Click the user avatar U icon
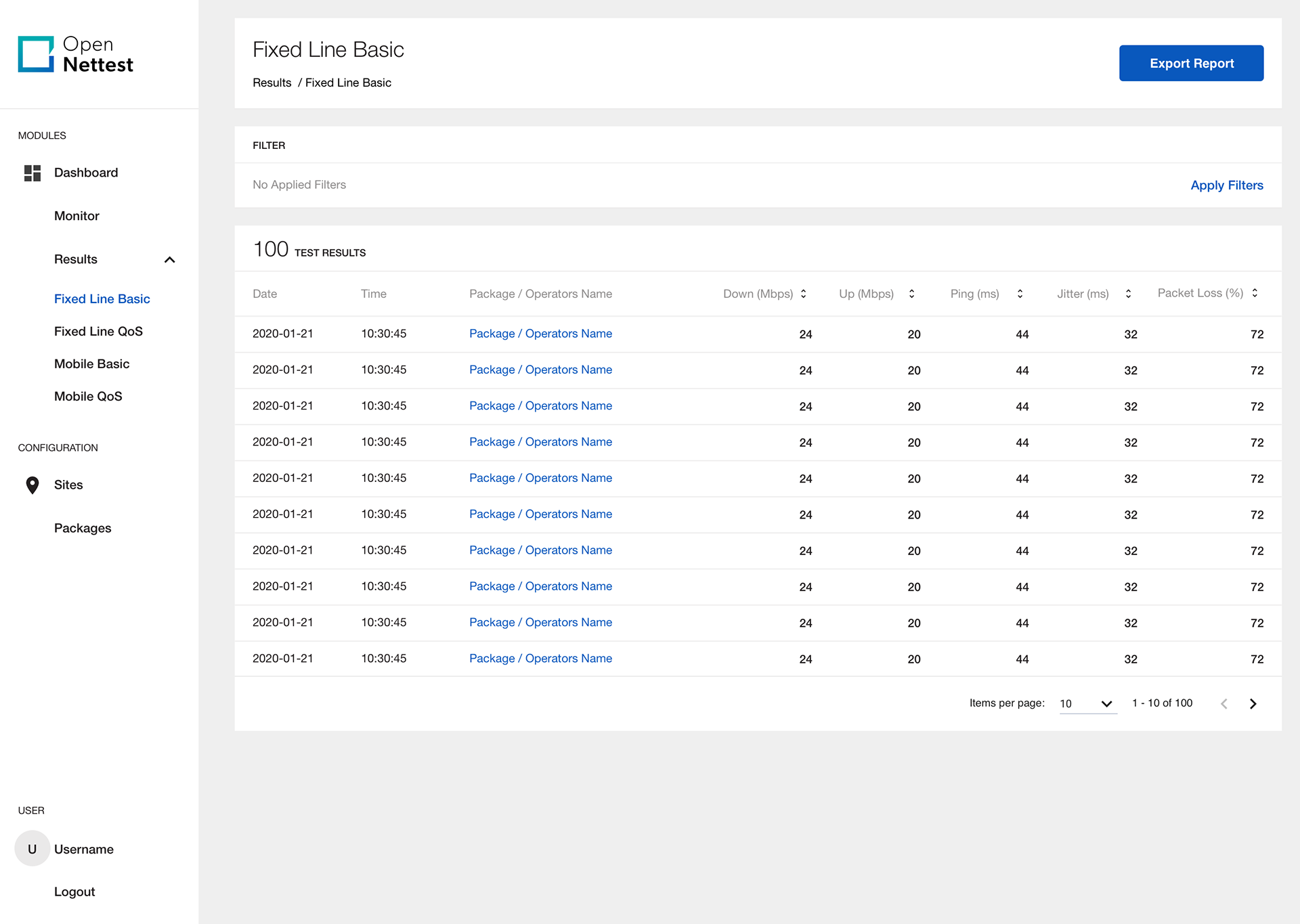1300x924 pixels. pos(32,849)
